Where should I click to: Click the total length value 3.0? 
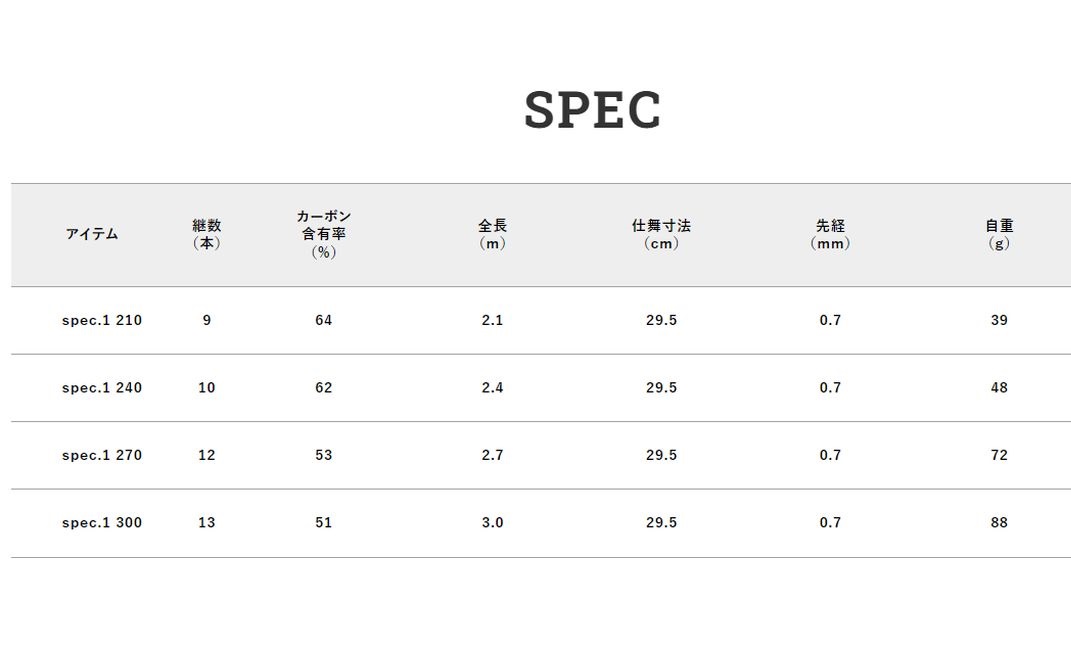[492, 523]
